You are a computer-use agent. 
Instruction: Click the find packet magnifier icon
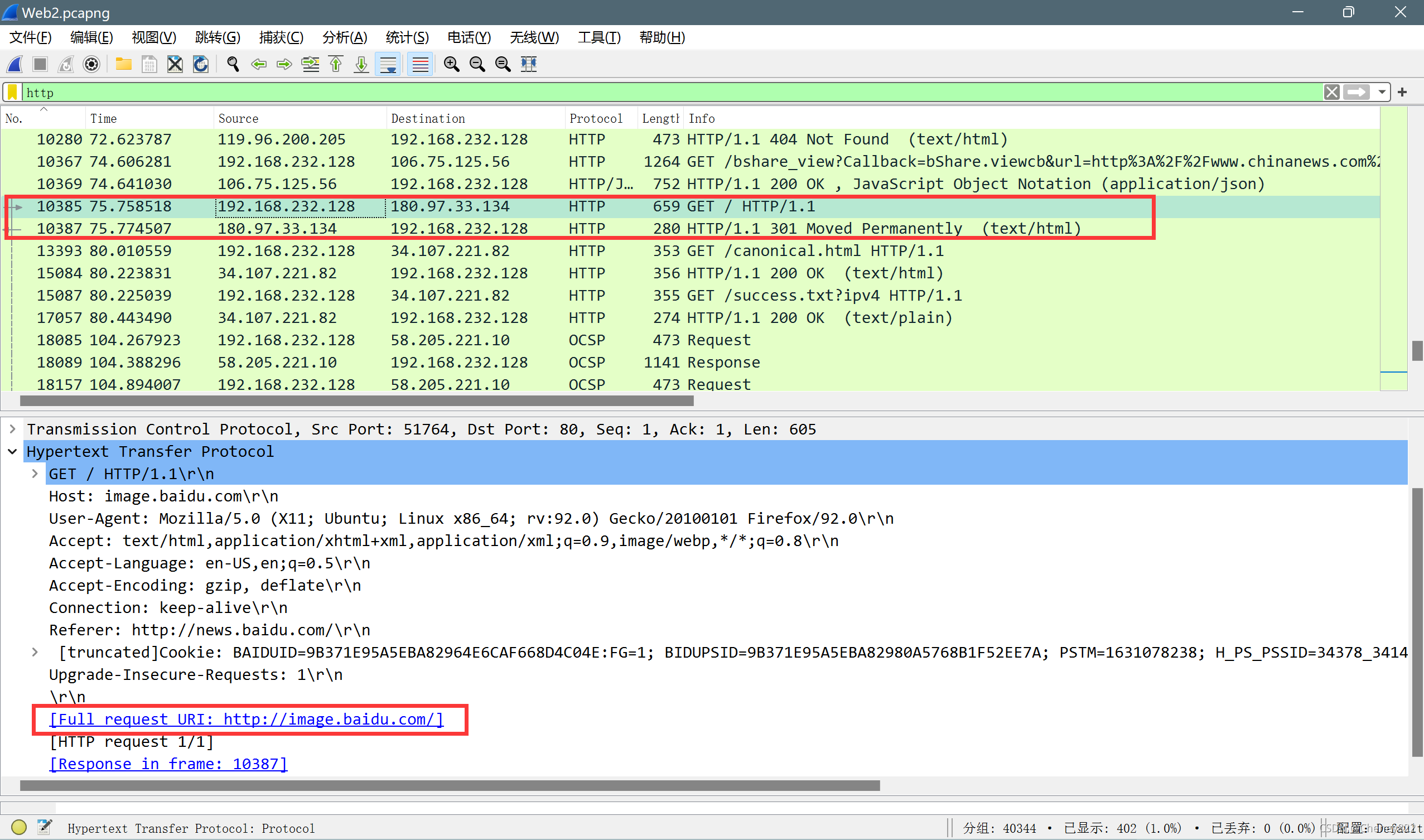(233, 64)
